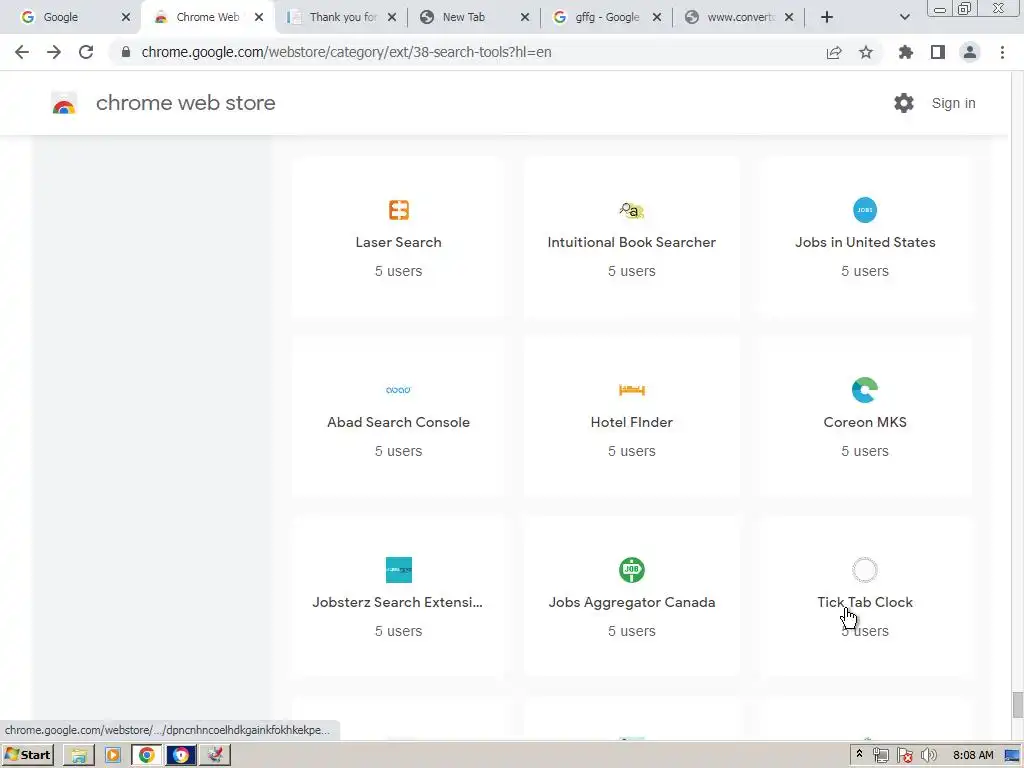Switch to the Thank you for tab
The image size is (1024, 768).
point(343,17)
